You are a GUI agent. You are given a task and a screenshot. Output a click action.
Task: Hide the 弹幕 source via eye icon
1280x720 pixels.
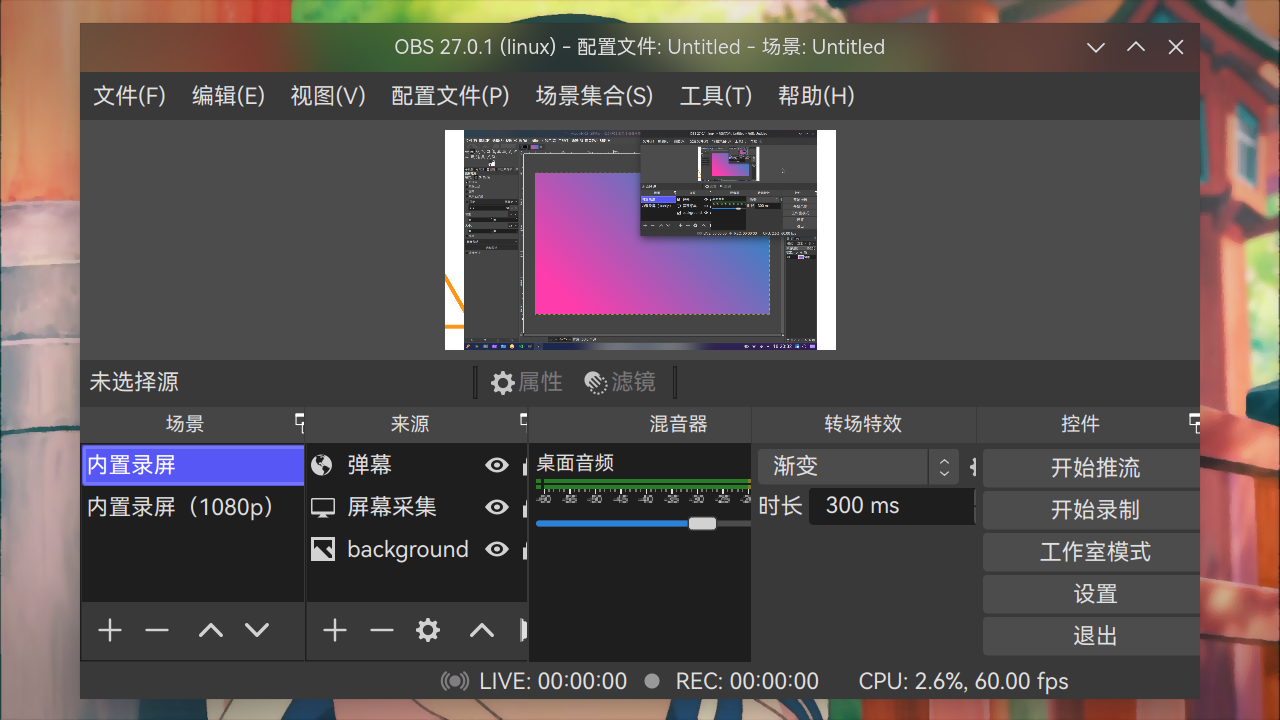[497, 465]
